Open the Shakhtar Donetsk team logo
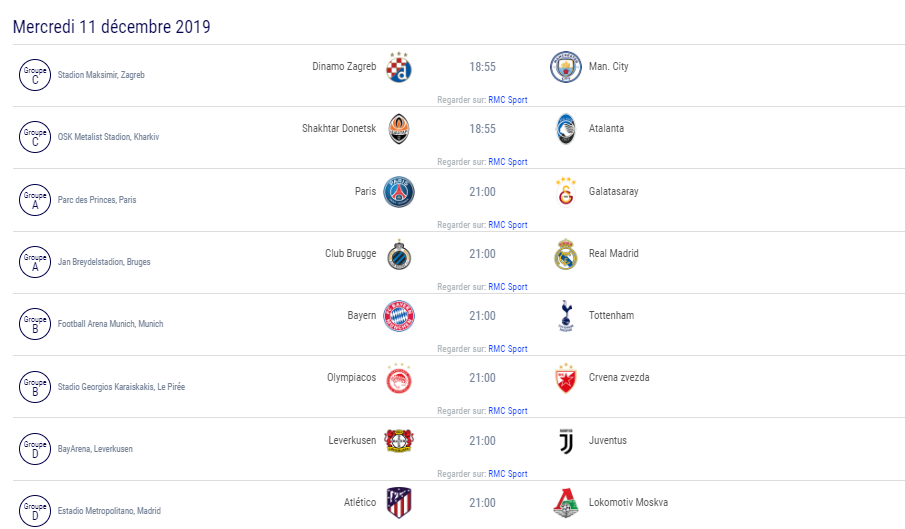This screenshot has width=905, height=529. tap(399, 129)
